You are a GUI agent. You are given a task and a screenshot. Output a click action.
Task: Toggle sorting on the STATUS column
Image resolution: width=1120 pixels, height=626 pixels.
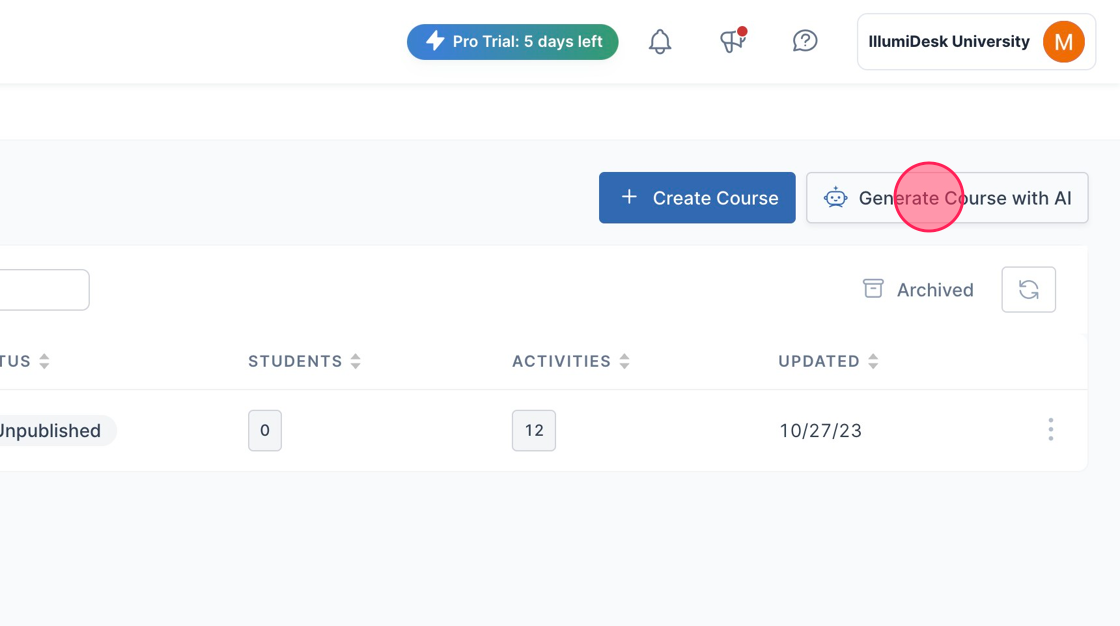(x=43, y=361)
